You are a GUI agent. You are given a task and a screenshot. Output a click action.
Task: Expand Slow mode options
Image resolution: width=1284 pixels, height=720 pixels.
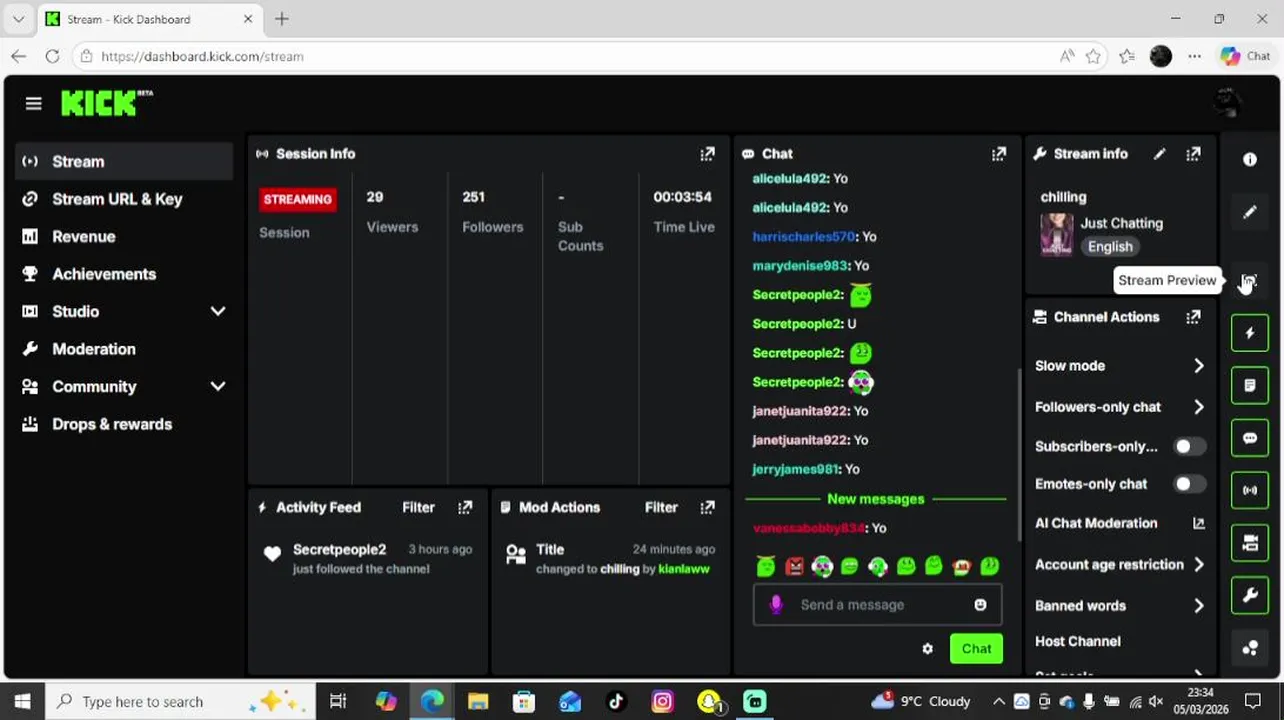(x=1198, y=366)
